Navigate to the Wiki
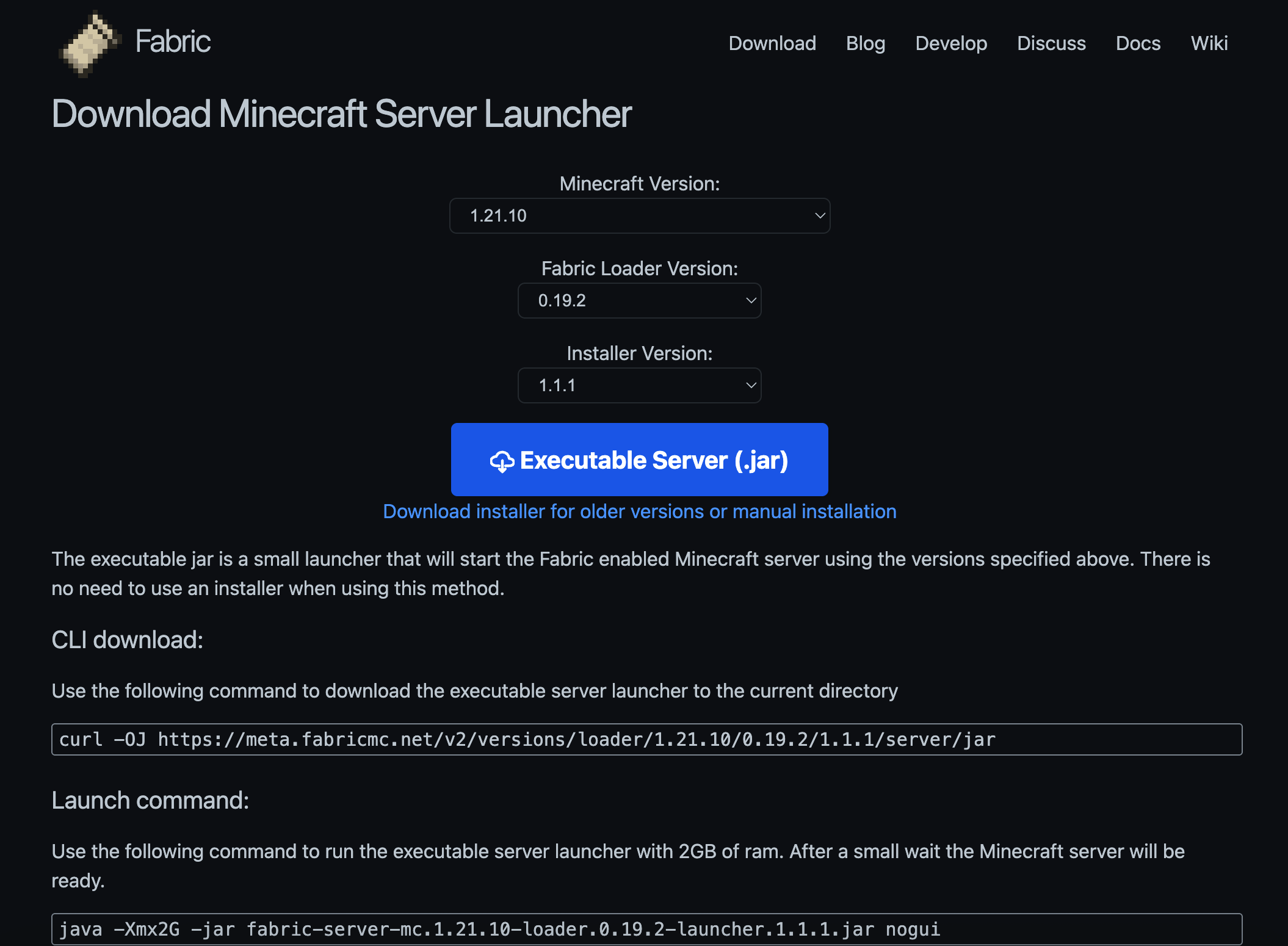1288x946 pixels. pos(1209,43)
